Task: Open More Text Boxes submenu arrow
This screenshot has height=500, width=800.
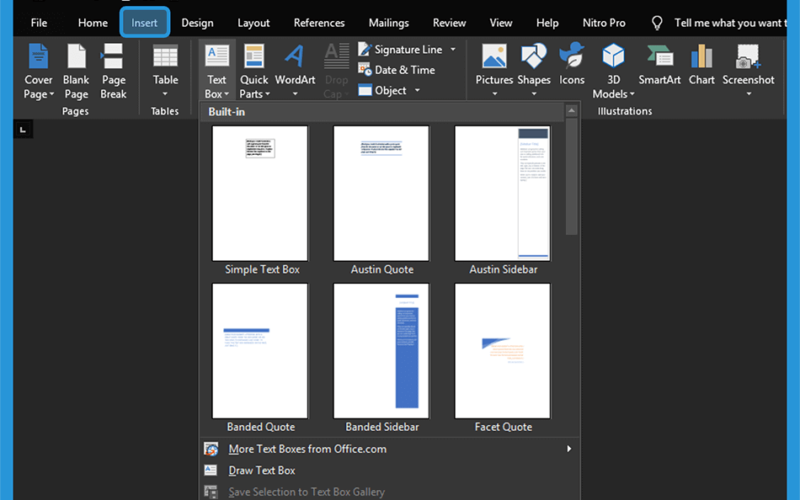Action: click(568, 449)
